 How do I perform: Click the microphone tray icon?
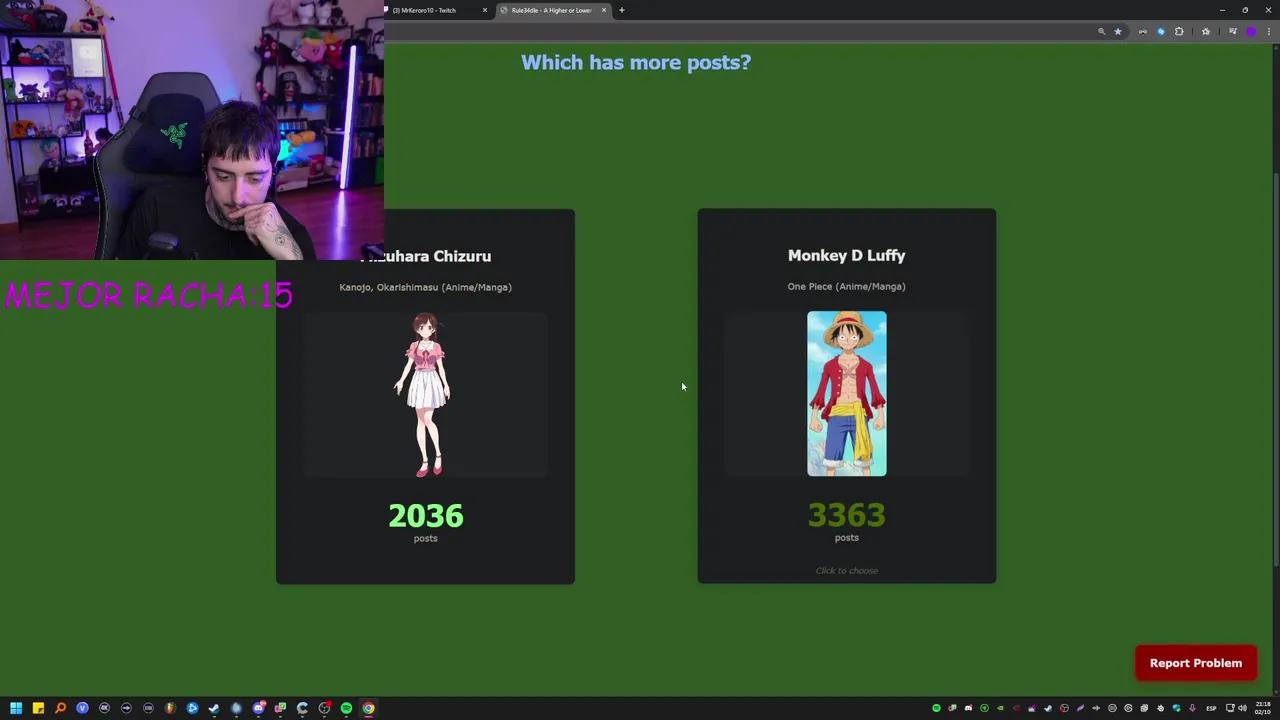coord(1192,708)
